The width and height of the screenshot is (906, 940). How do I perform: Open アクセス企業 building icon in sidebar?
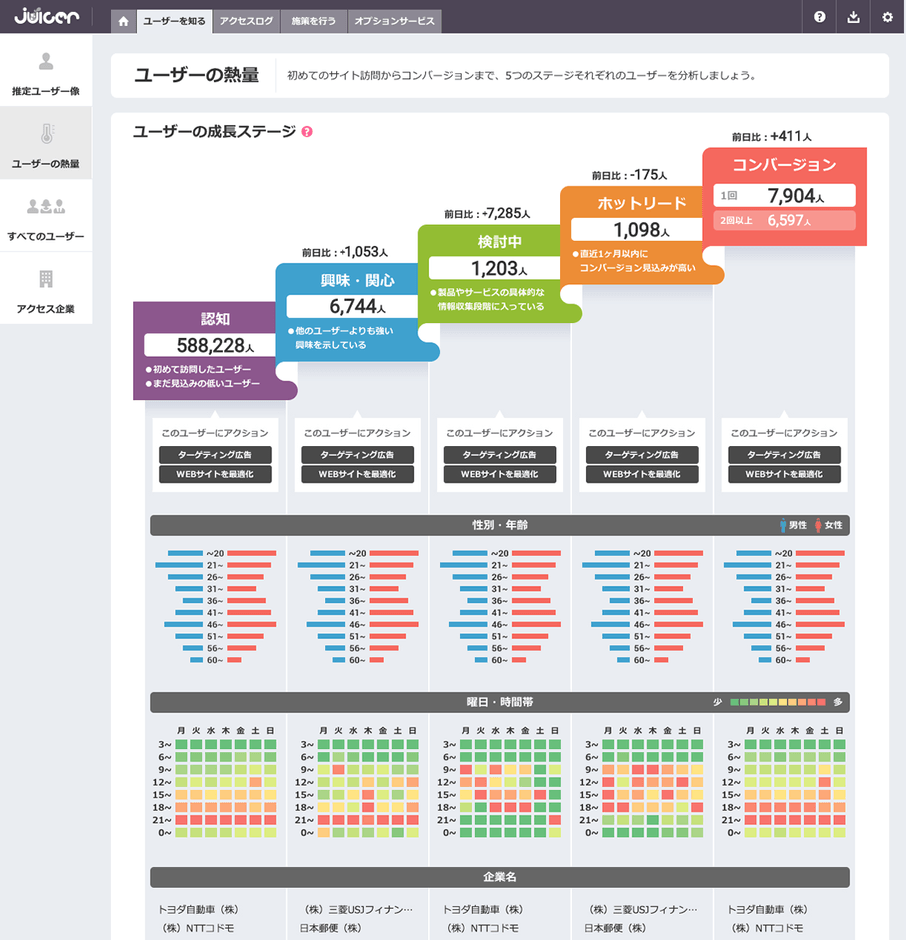(46, 280)
